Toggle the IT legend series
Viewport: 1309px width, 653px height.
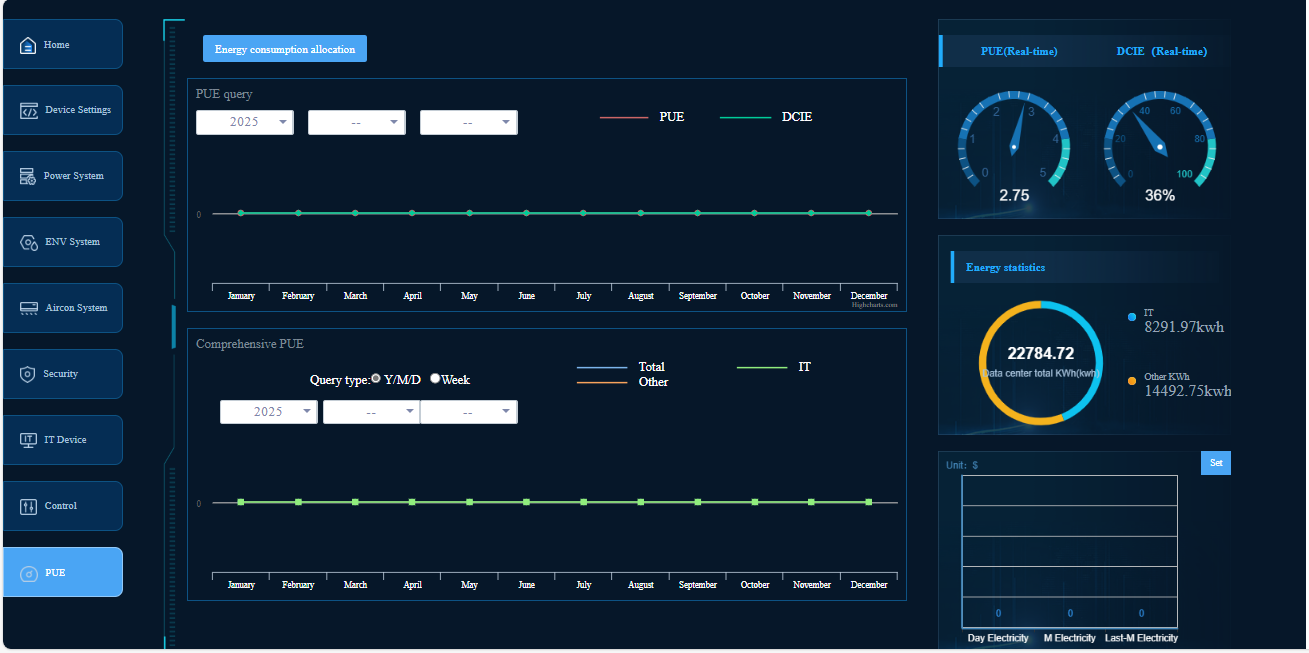(774, 367)
